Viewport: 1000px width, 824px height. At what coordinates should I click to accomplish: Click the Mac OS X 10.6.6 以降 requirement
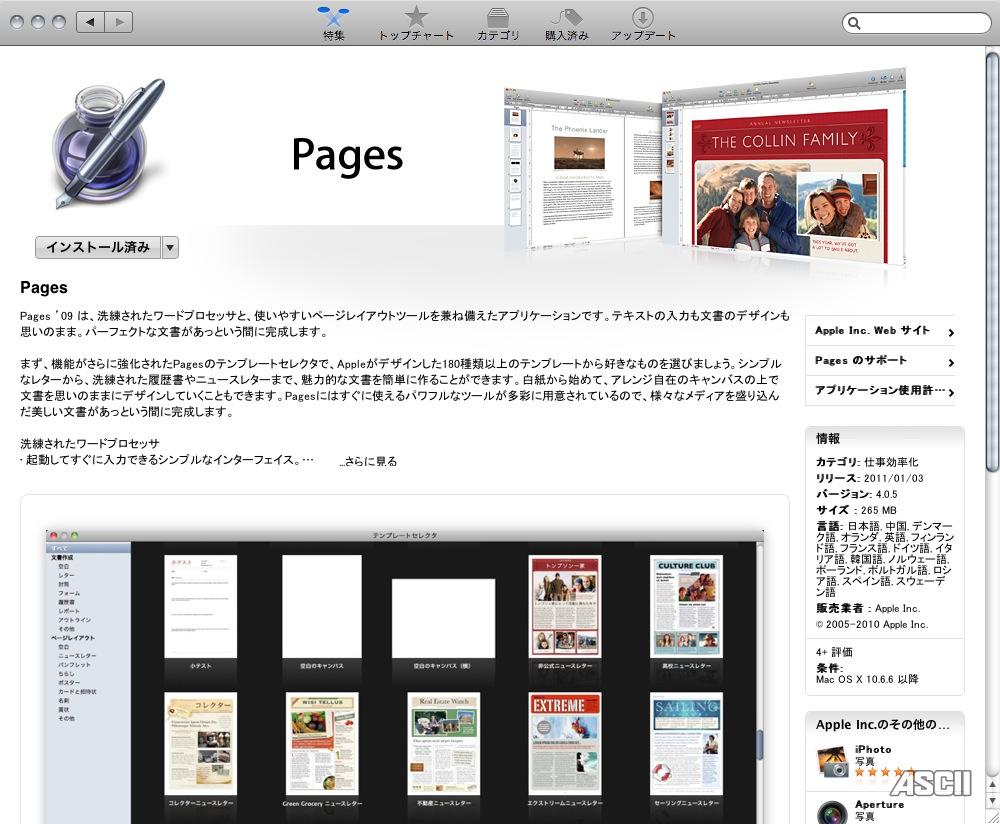pyautogui.click(x=867, y=679)
